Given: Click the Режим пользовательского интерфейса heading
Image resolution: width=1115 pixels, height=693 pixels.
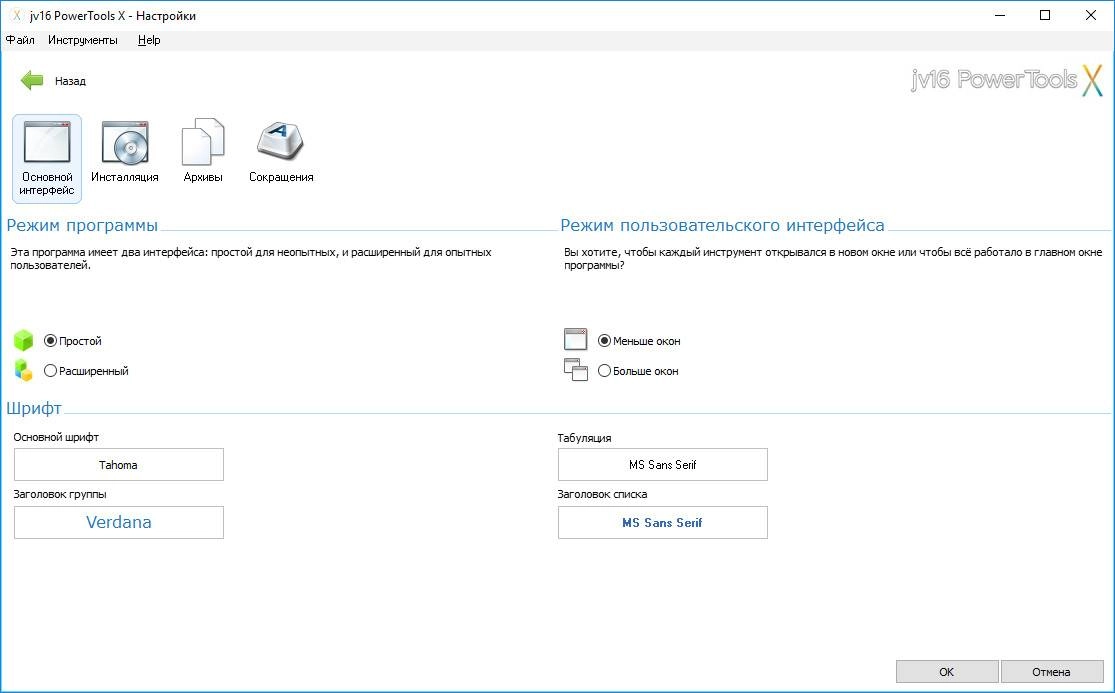Looking at the screenshot, I should point(722,225).
